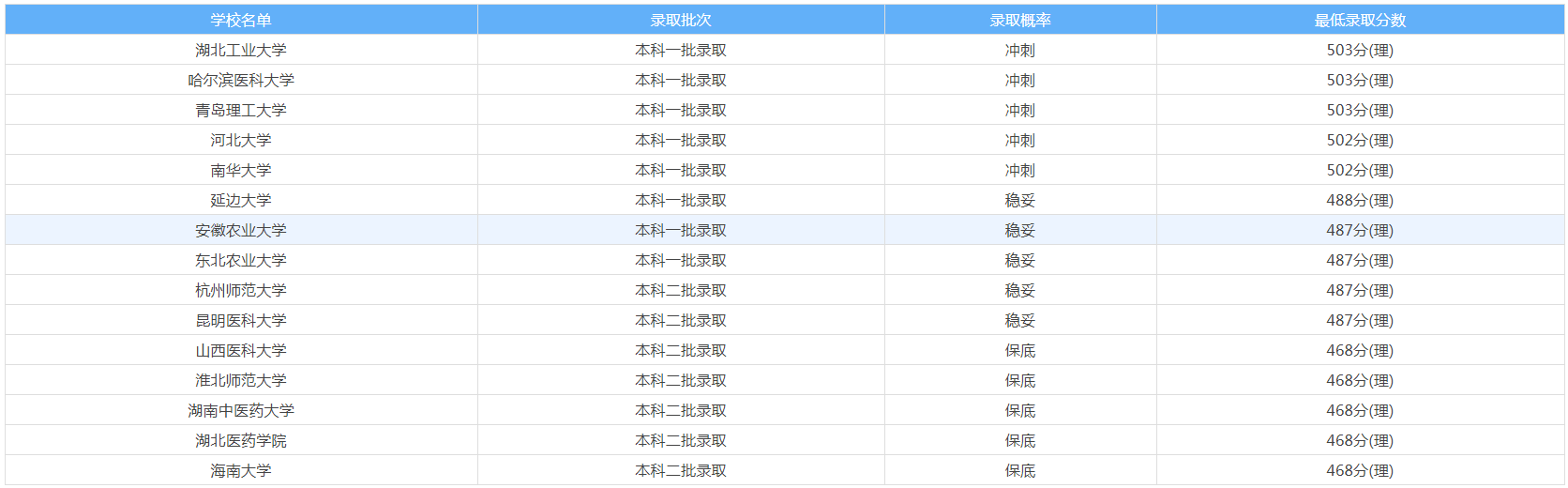This screenshot has width=1568, height=488.
Task: Click the 河北大学 cell
Action: click(x=241, y=140)
